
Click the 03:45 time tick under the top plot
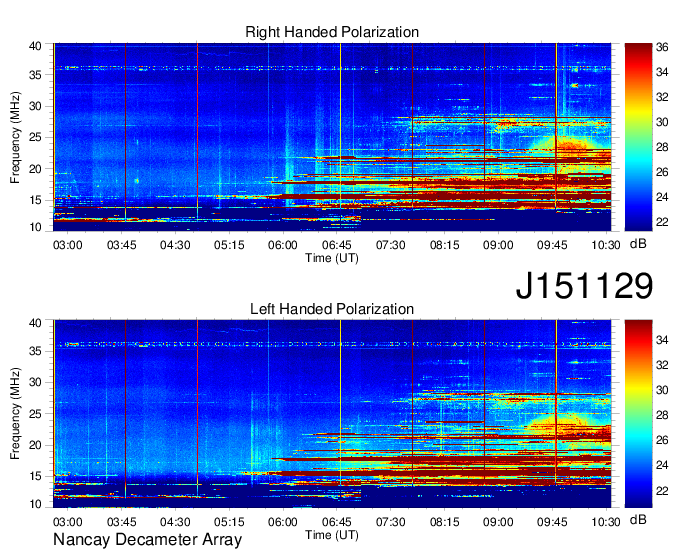121,245
